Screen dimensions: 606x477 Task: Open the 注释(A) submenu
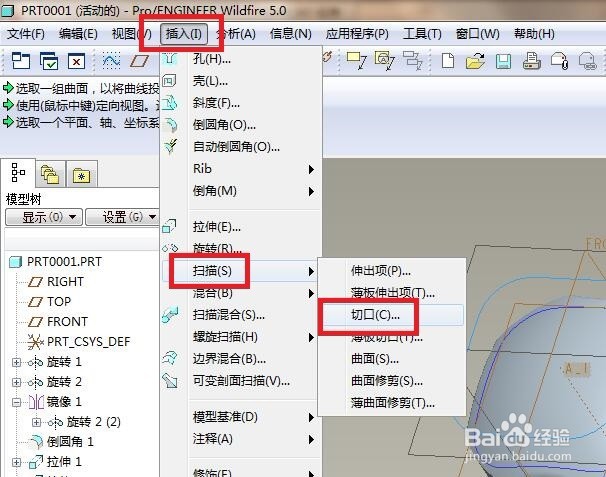[x=241, y=439]
